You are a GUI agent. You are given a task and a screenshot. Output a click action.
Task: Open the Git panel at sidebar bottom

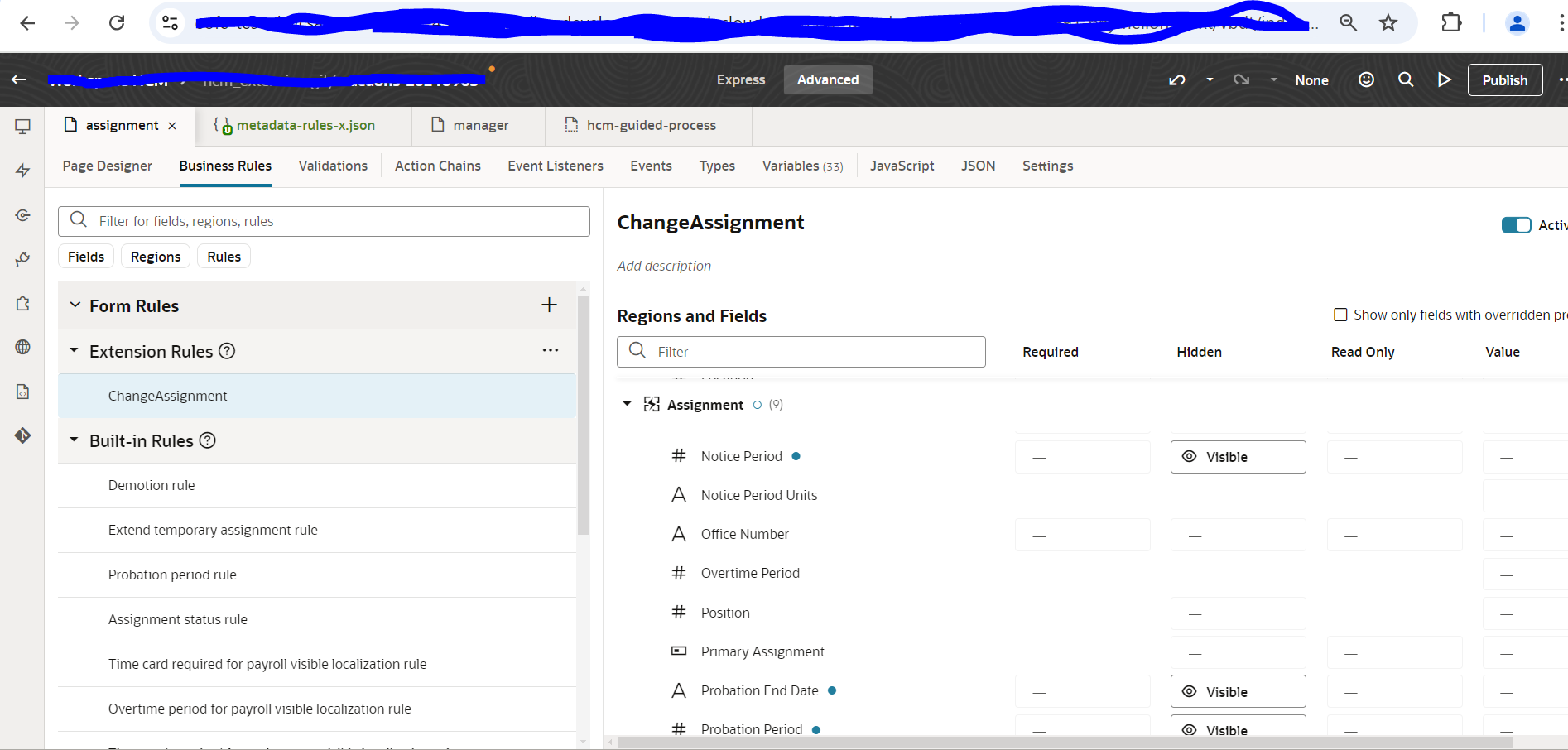point(22,435)
